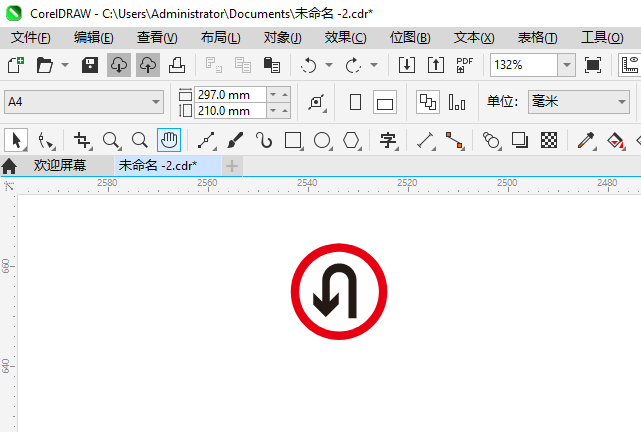Open the 对象(J) menu
Viewport: 641px width, 432px height.
tap(282, 38)
